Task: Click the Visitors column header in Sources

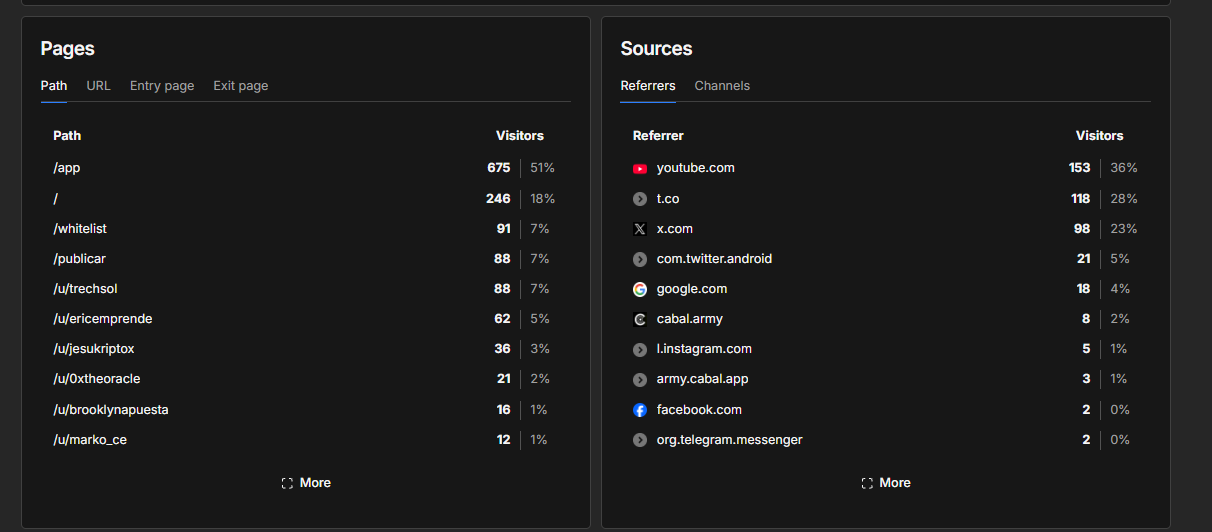Action: [1100, 136]
